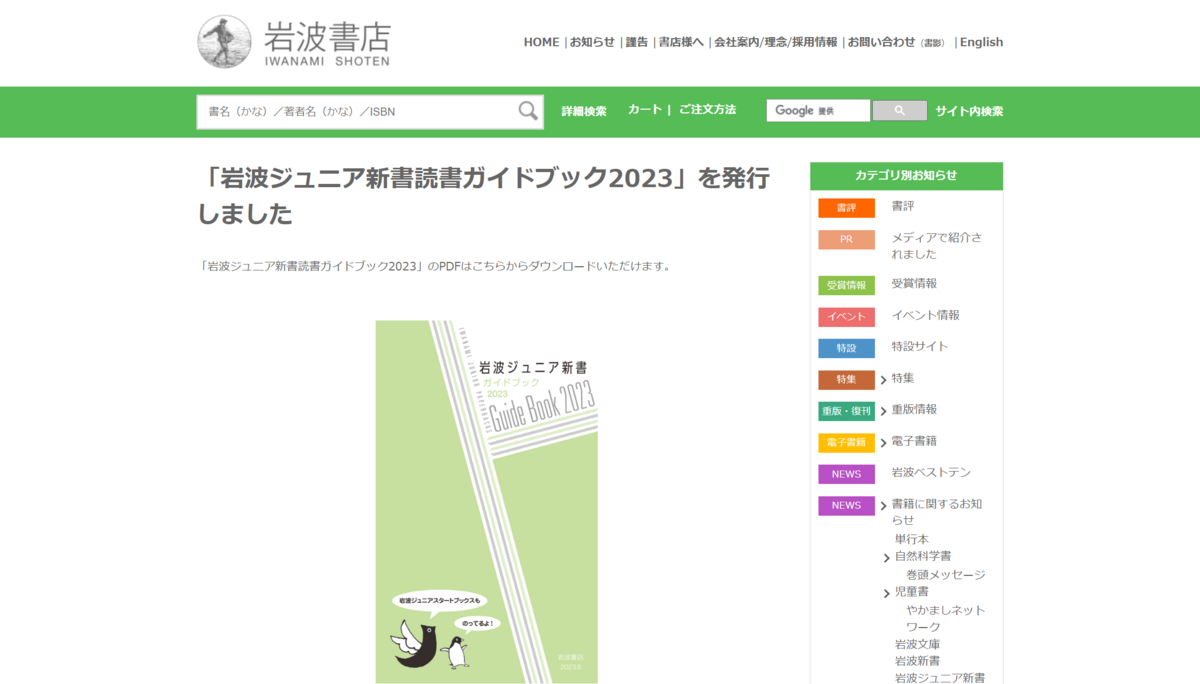
Task: Open the 書店様へ menu item
Action: tap(681, 42)
